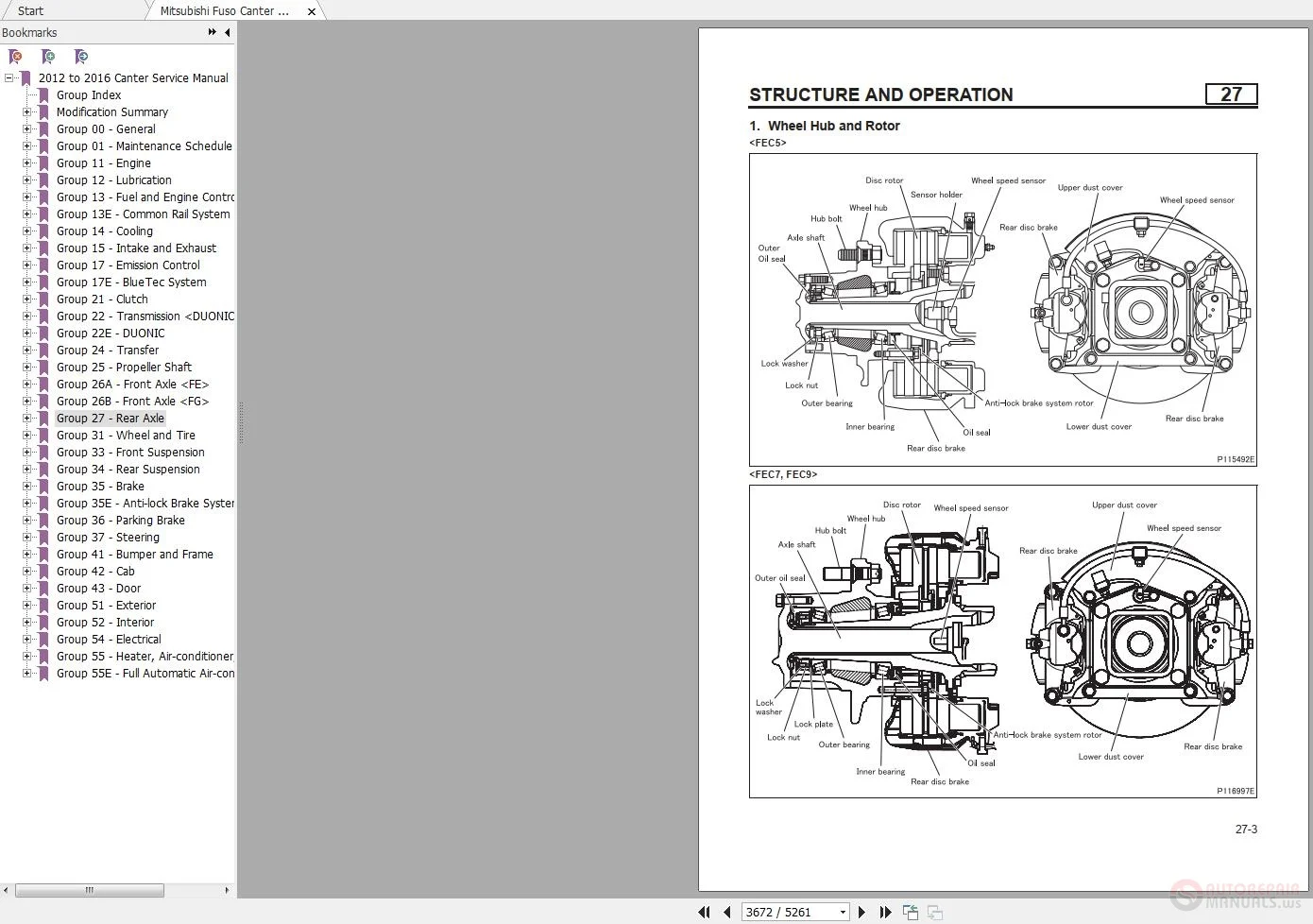Expand Group 42 - Cab bookmark
The width and height of the screenshot is (1313, 924).
click(x=26, y=572)
